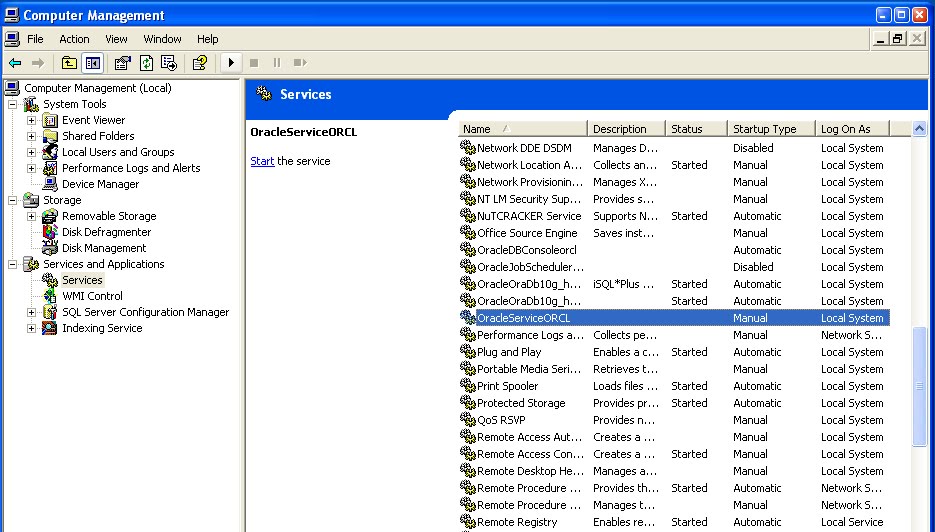Click the Export List toolbar icon
This screenshot has height=532, width=935.
click(169, 63)
